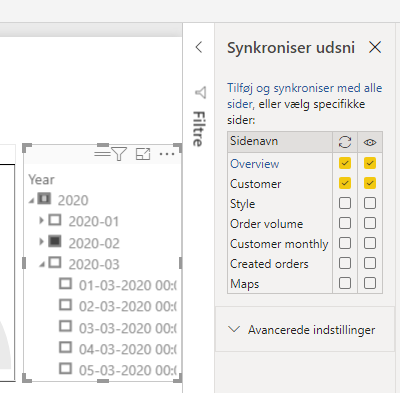Image resolution: width=400 pixels, height=393 pixels.
Task: Select the 2020-03 checkbox
Action: pos(55,262)
